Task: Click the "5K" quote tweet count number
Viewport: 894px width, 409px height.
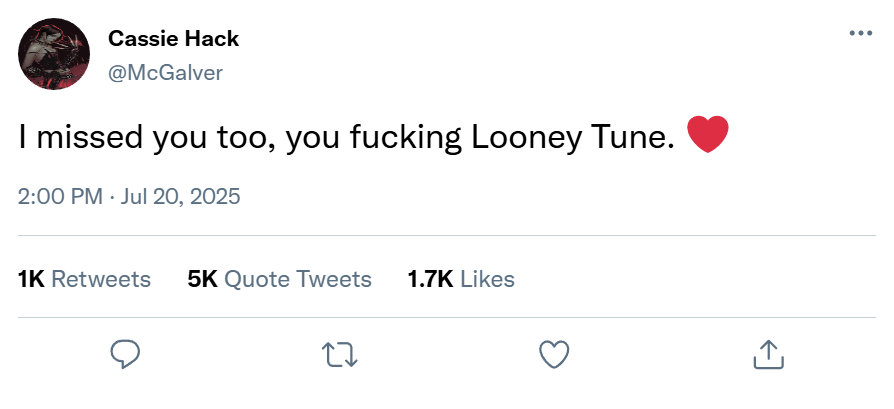Action: [x=202, y=279]
